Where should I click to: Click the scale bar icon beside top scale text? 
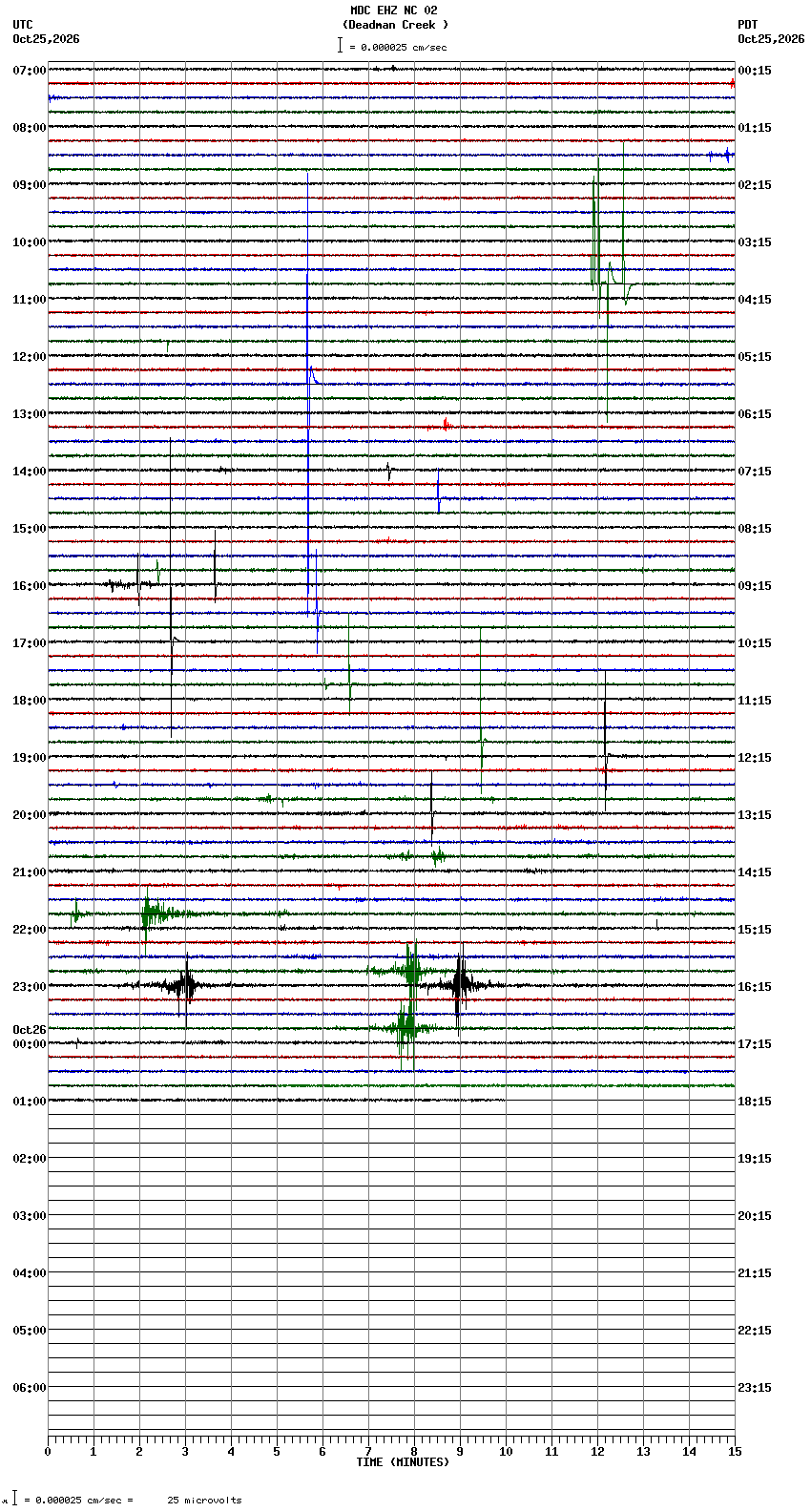[x=340, y=45]
